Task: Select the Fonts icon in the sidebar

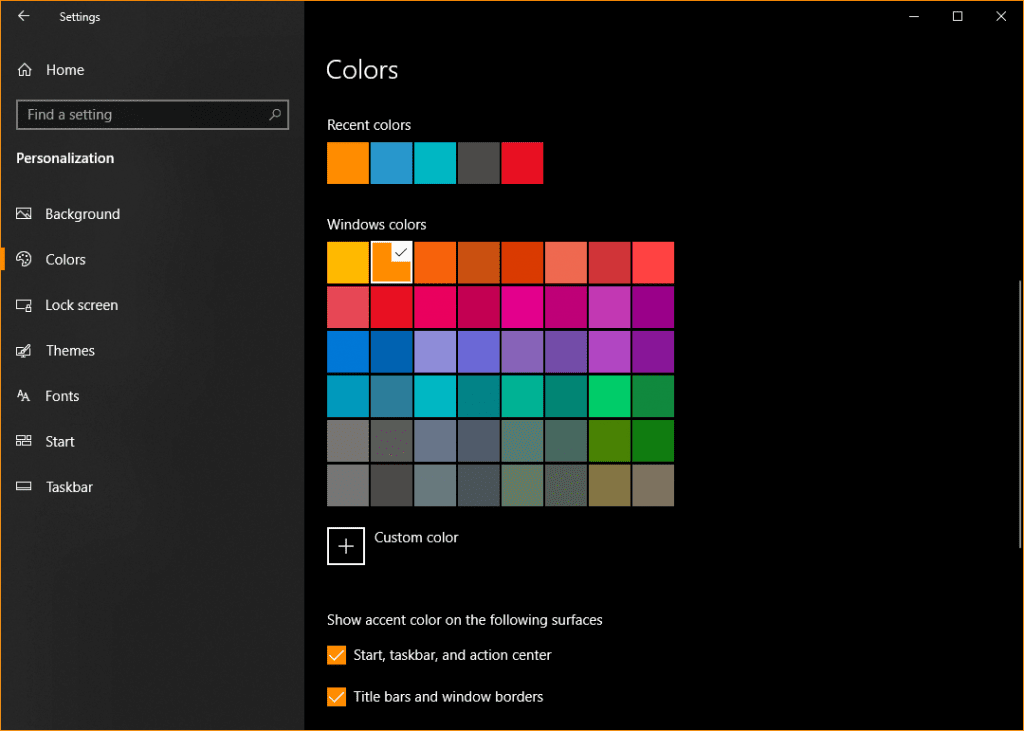Action: [22, 395]
